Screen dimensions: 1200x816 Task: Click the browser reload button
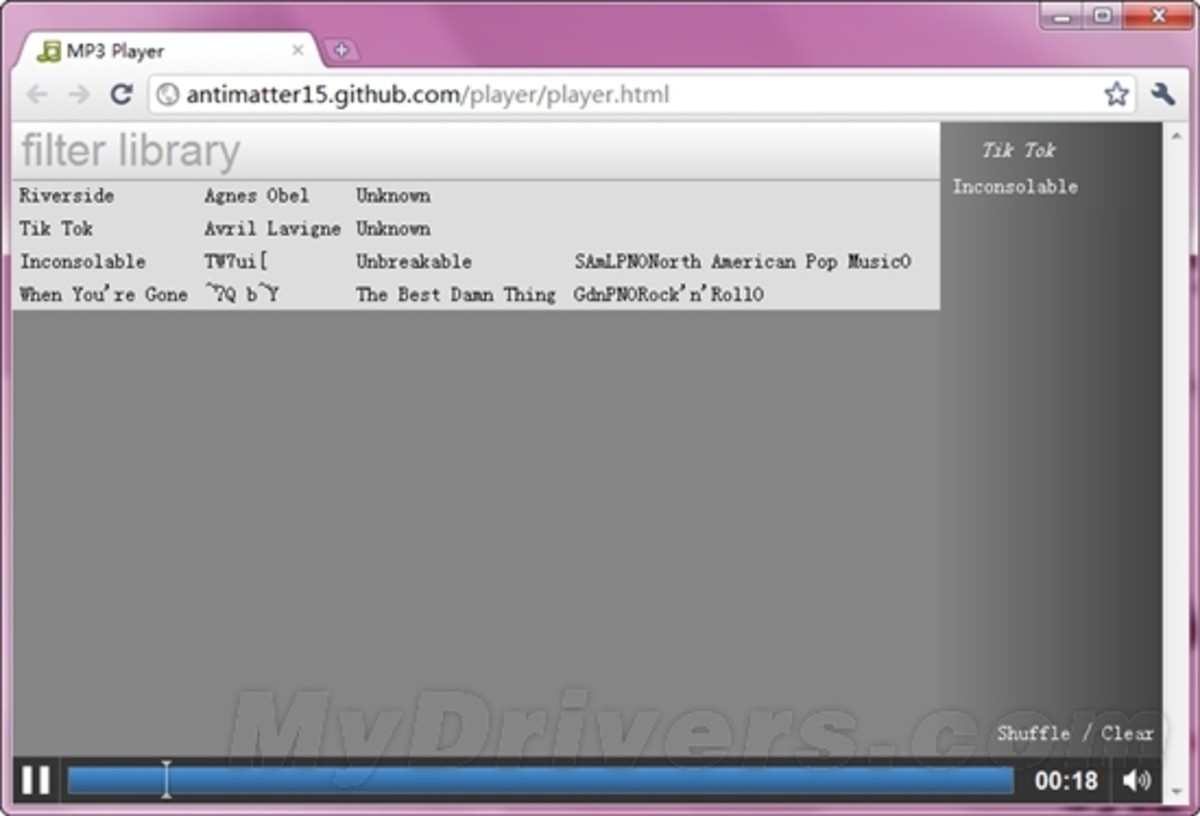(121, 95)
